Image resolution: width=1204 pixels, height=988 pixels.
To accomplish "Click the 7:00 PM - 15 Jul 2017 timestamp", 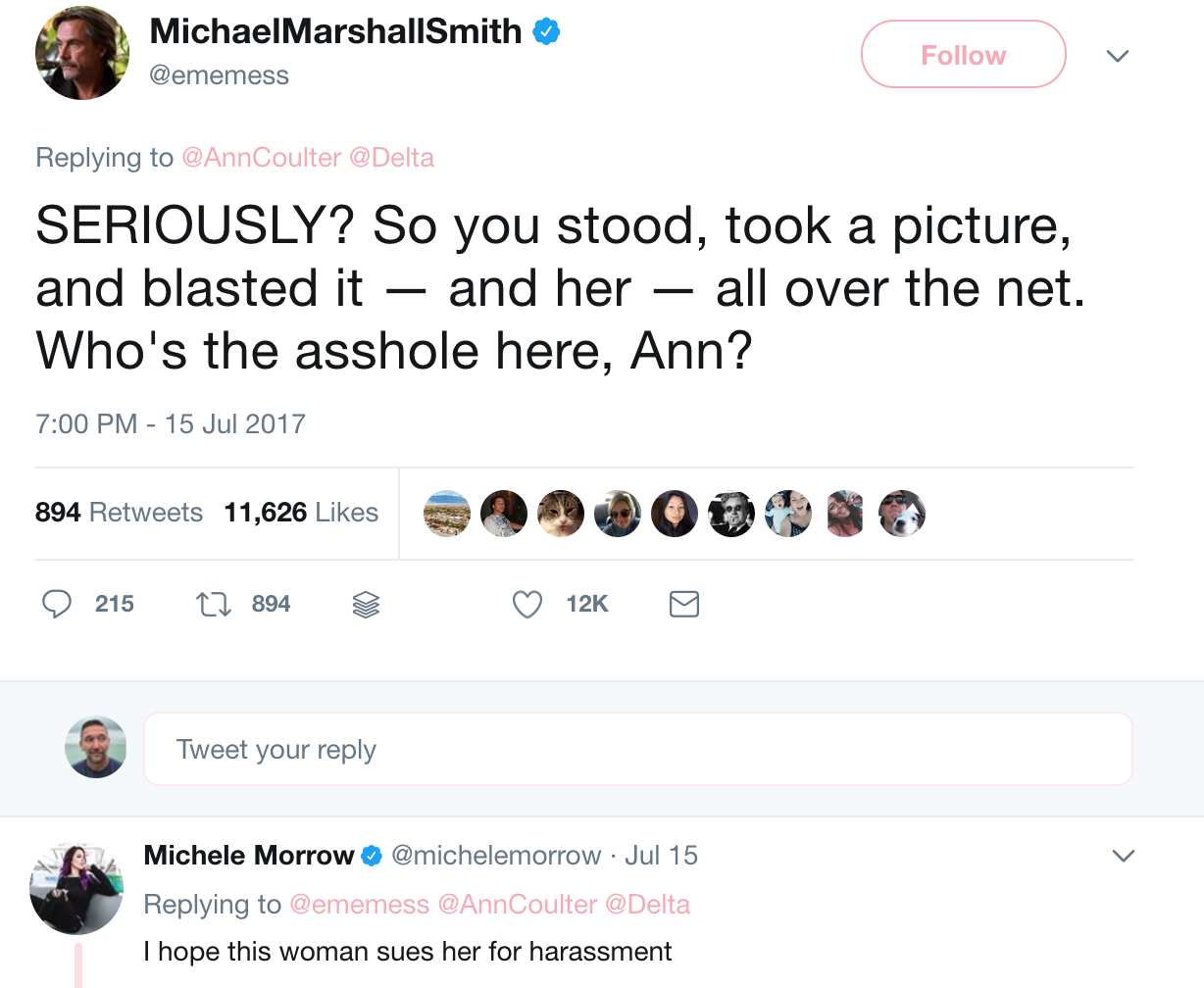I will [171, 424].
